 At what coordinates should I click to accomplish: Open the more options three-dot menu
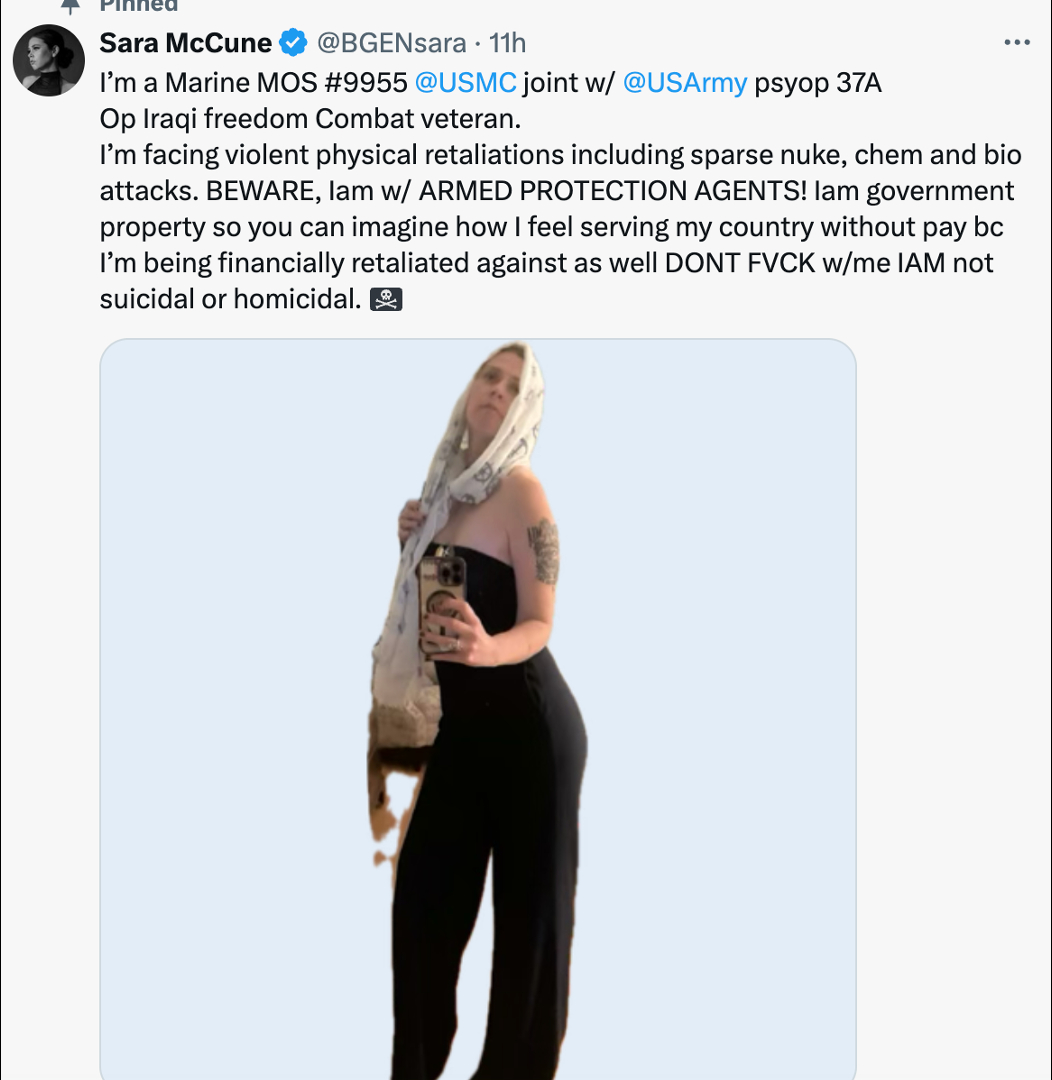tap(1016, 43)
